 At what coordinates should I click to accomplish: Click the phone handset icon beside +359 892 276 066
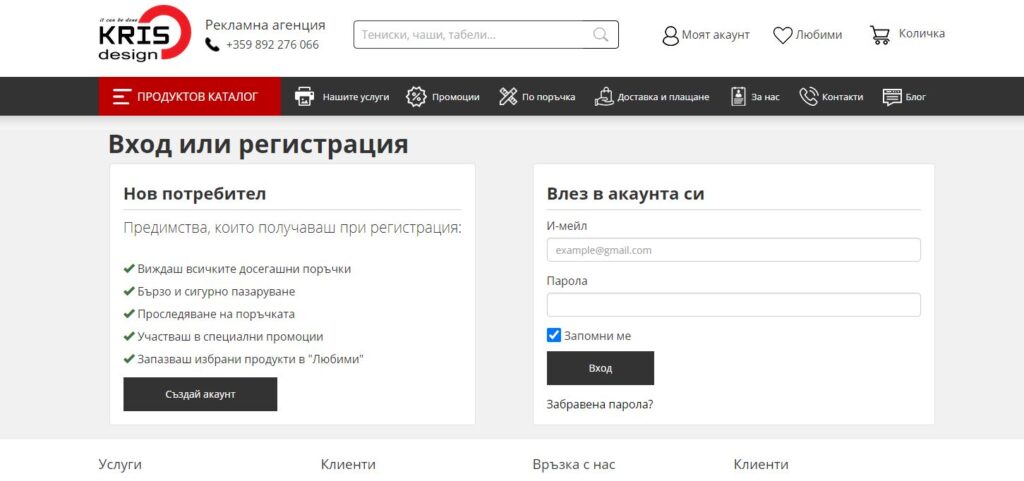pos(212,44)
